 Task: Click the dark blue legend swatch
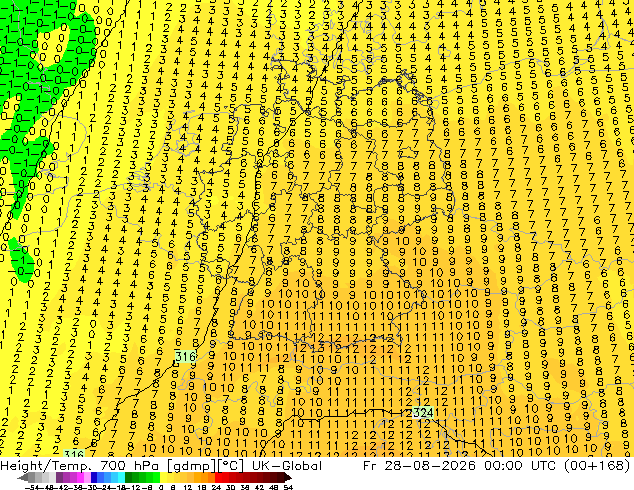[94, 478]
